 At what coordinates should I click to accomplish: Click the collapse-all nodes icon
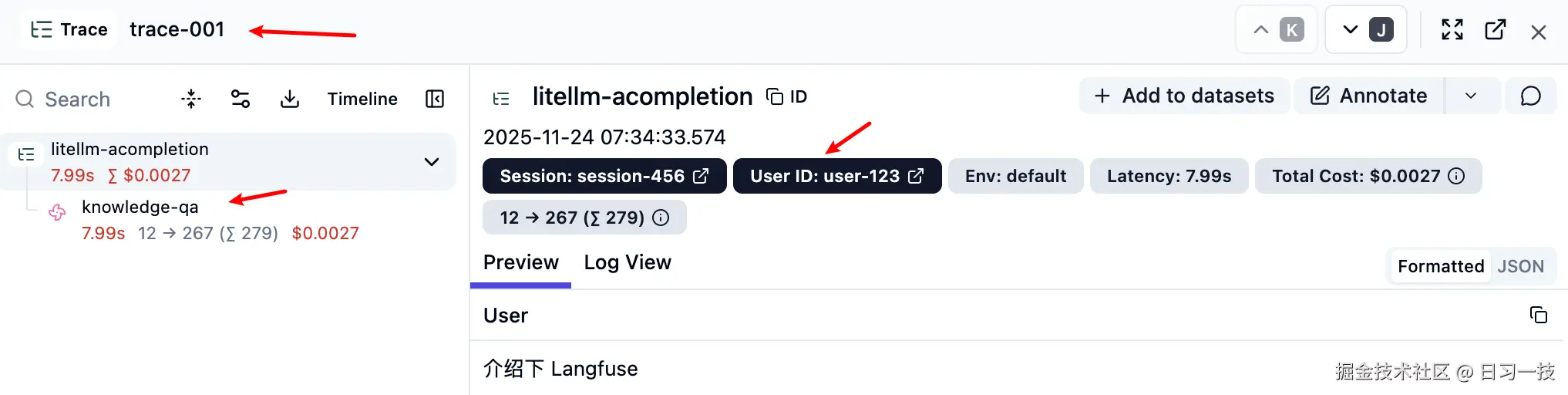pyautogui.click(x=191, y=99)
